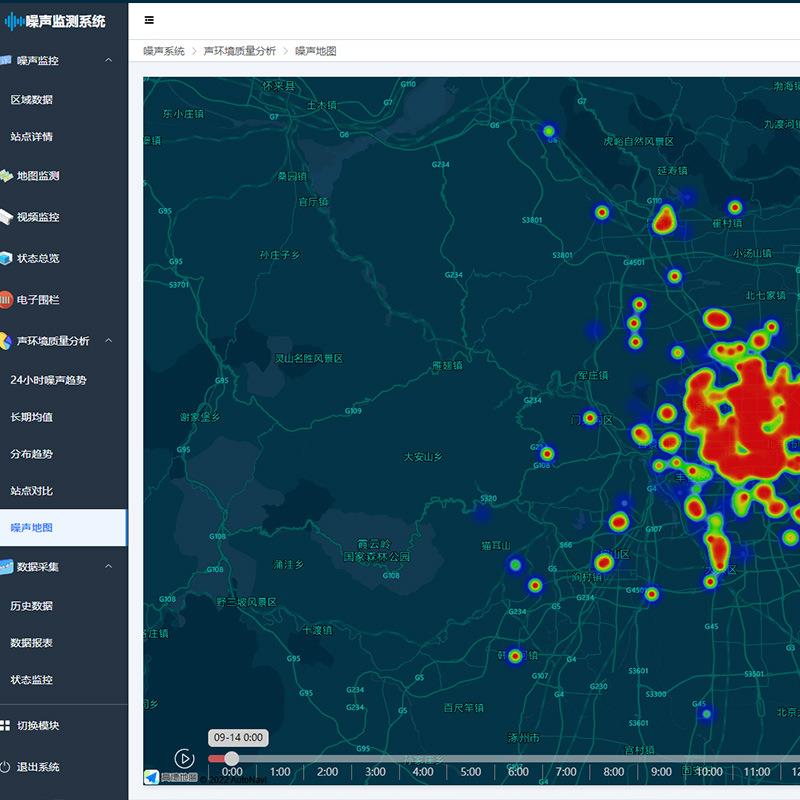Click the 噪声系统 breadcrumb link
This screenshot has width=800, height=800.
pos(164,51)
